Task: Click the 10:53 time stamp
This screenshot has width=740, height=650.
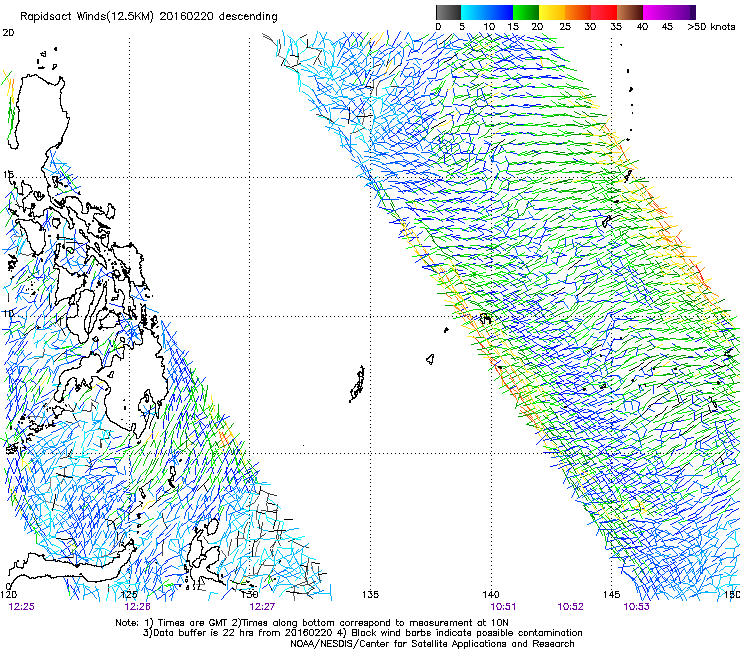Action: (636, 607)
